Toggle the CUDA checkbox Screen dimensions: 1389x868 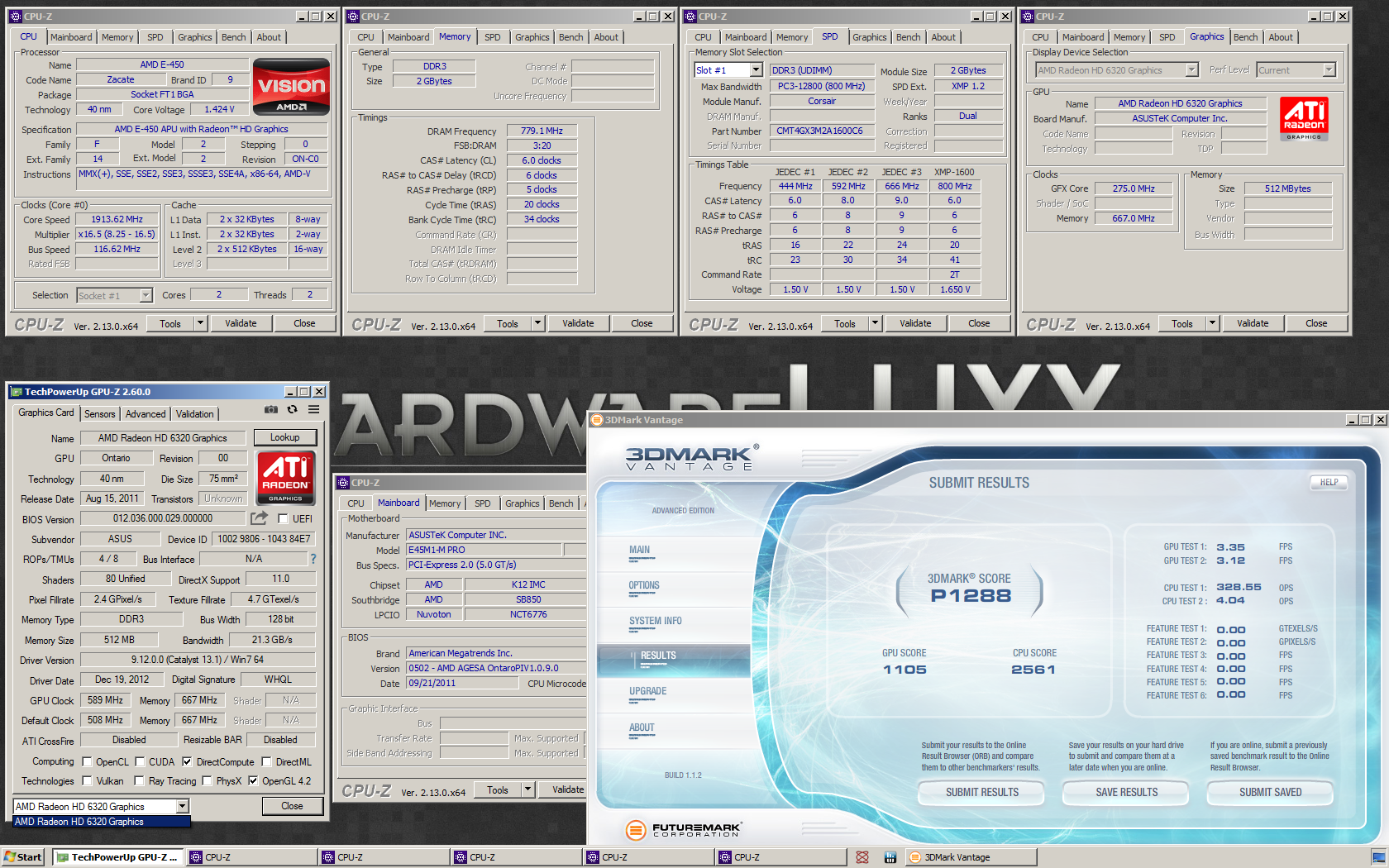[140, 762]
